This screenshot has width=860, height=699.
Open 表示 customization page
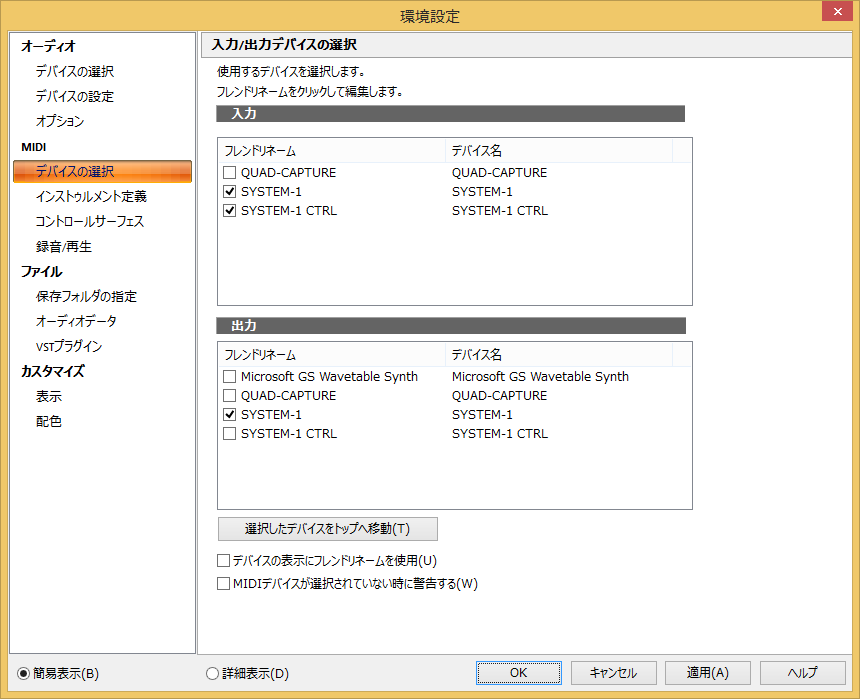point(49,396)
